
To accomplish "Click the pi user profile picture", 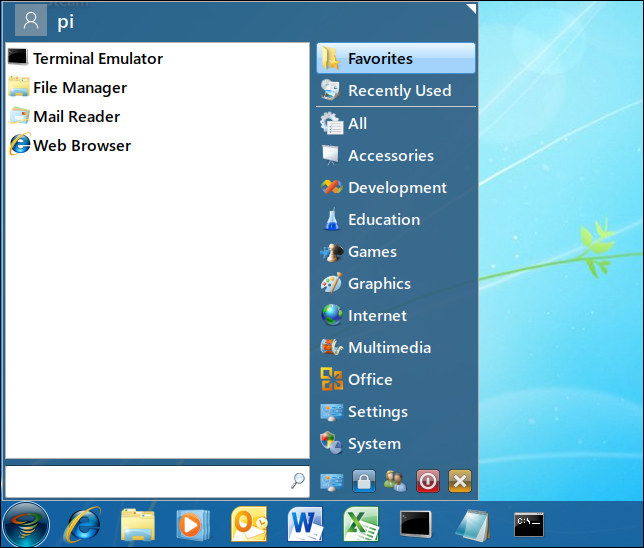I will pyautogui.click(x=31, y=20).
